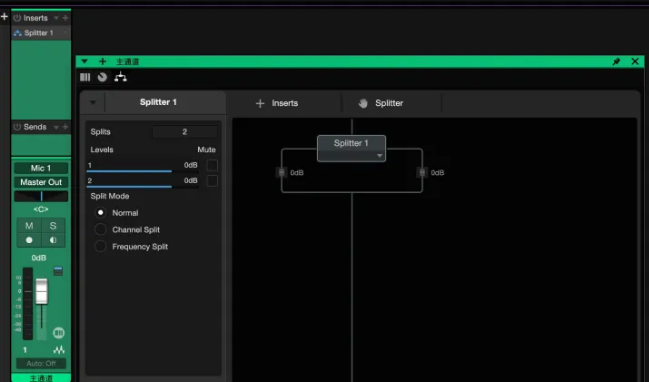Image resolution: width=649 pixels, height=382 pixels.
Task: Select the routing view icon
Action: (120, 77)
